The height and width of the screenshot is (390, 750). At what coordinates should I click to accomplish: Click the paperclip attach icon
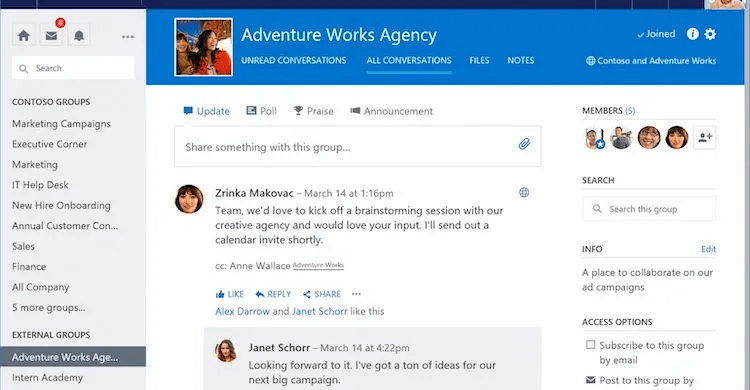[x=524, y=144]
